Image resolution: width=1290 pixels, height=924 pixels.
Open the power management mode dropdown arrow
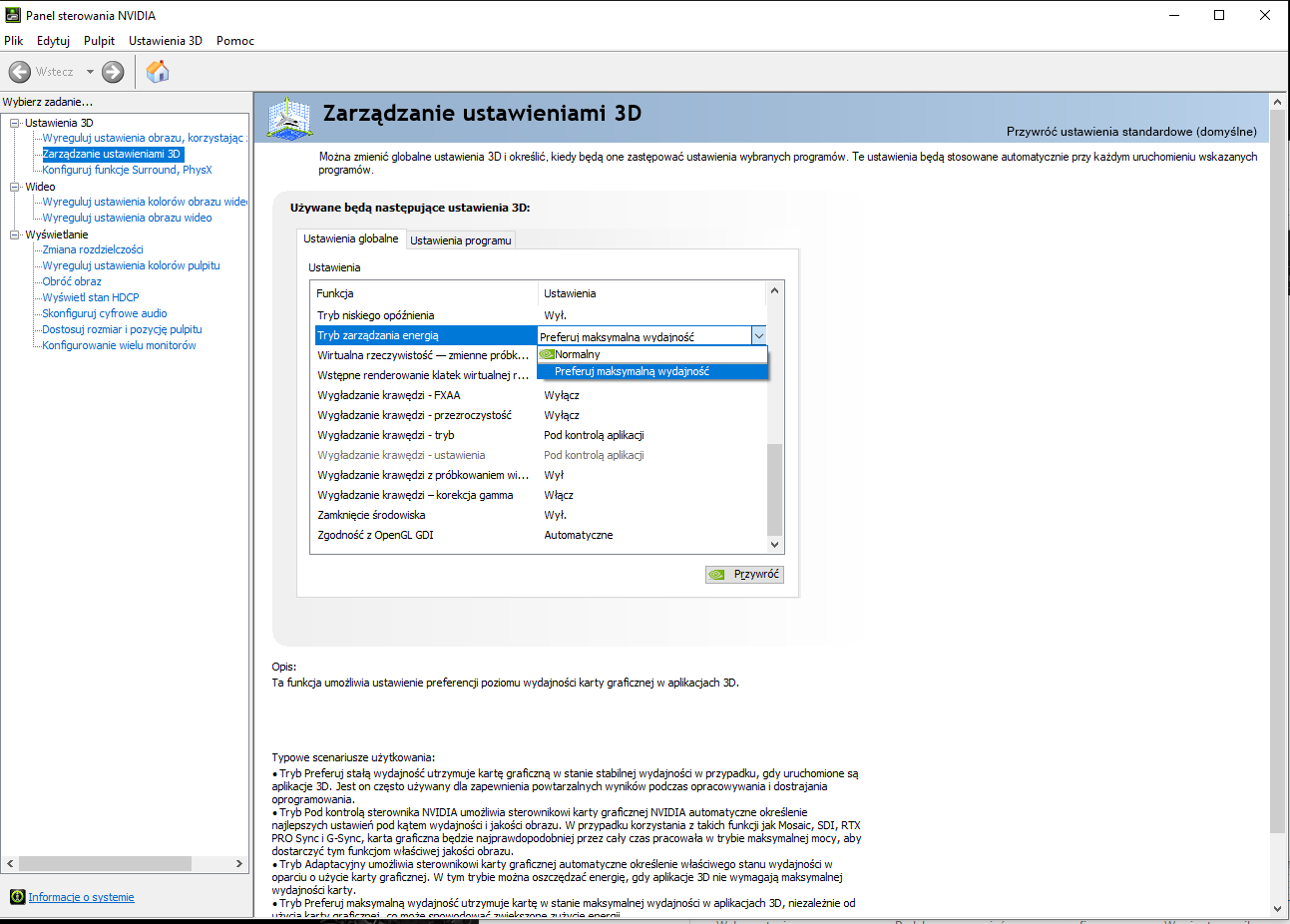click(758, 336)
